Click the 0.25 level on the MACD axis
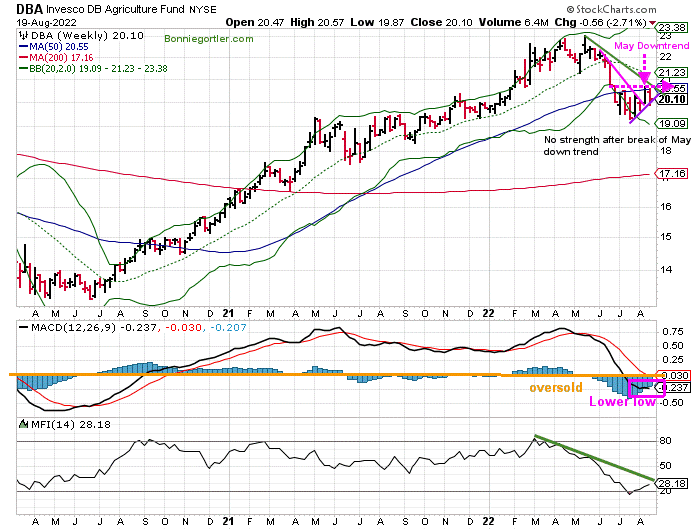The image size is (700, 530). pos(673,360)
